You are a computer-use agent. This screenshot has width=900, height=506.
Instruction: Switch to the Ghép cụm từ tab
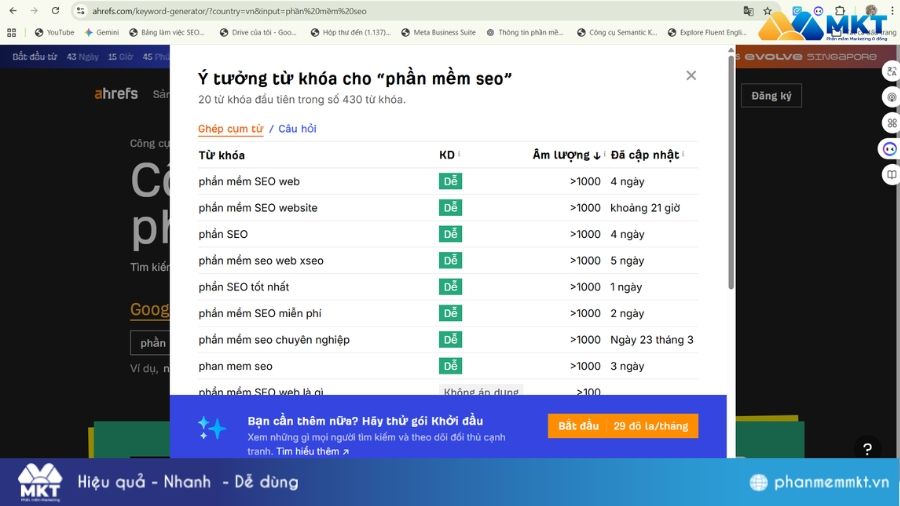(231, 129)
